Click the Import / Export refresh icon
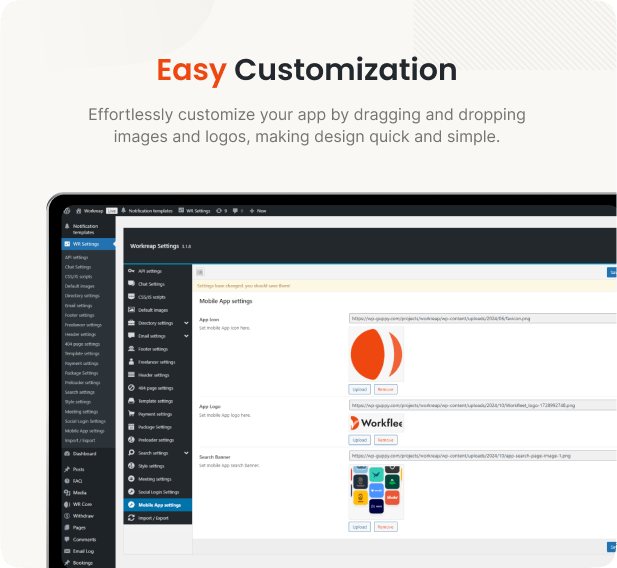The width and height of the screenshot is (617, 568). click(131, 518)
